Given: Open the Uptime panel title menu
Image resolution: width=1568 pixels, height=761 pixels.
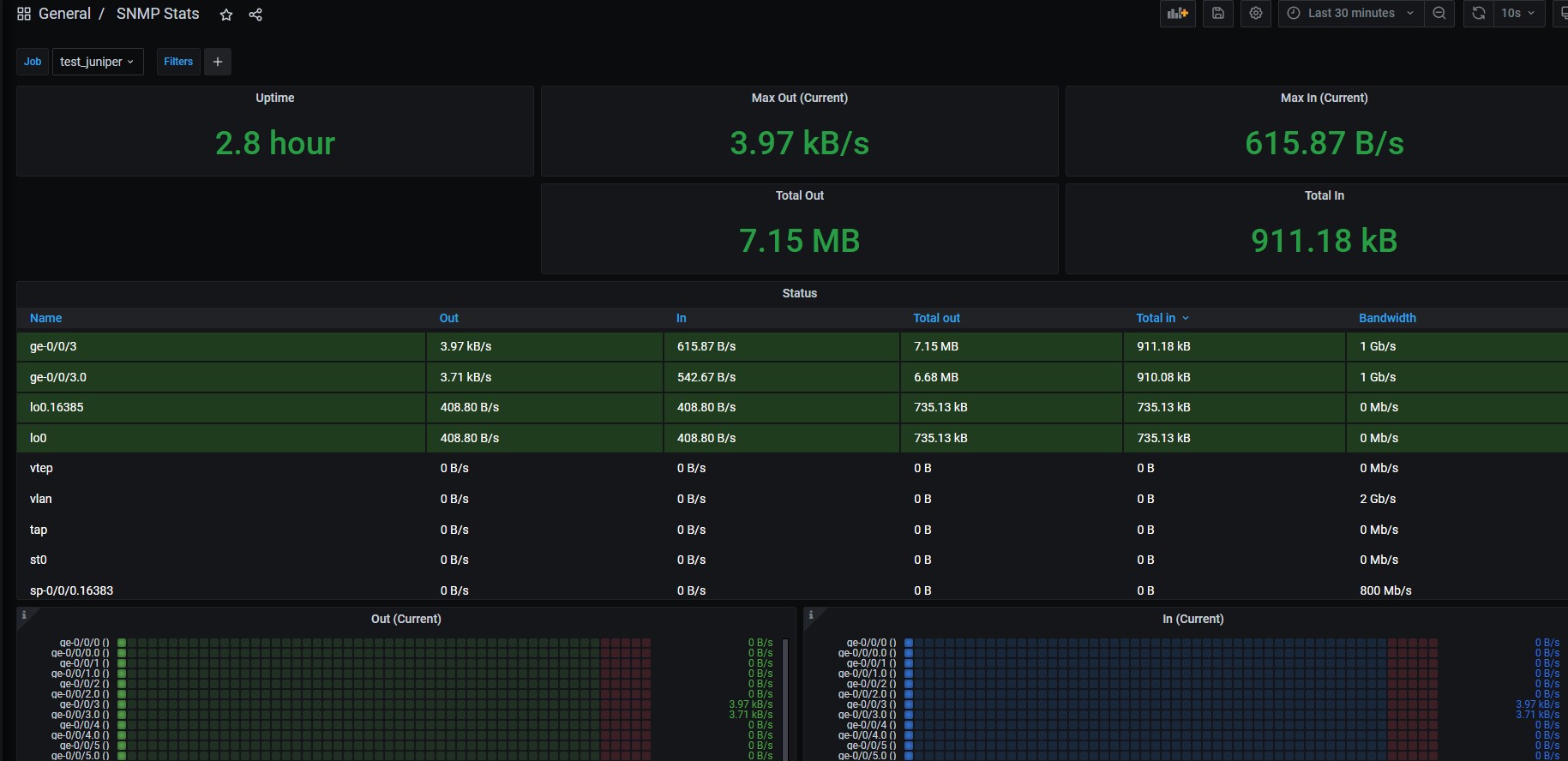Looking at the screenshot, I should (x=274, y=98).
